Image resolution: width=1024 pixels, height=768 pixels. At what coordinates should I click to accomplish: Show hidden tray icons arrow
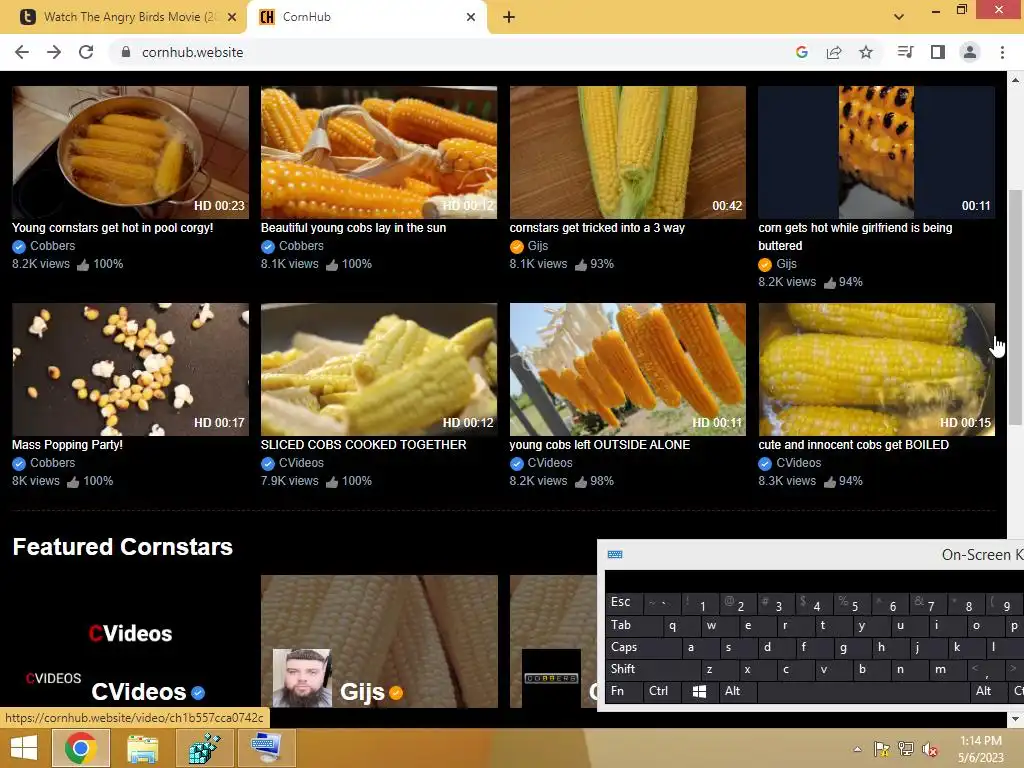click(x=857, y=749)
